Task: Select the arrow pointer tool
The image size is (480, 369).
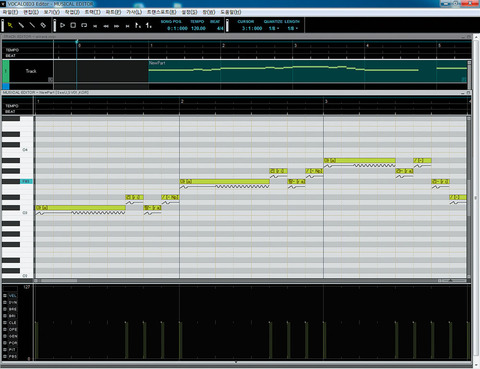Action: tap(10, 25)
